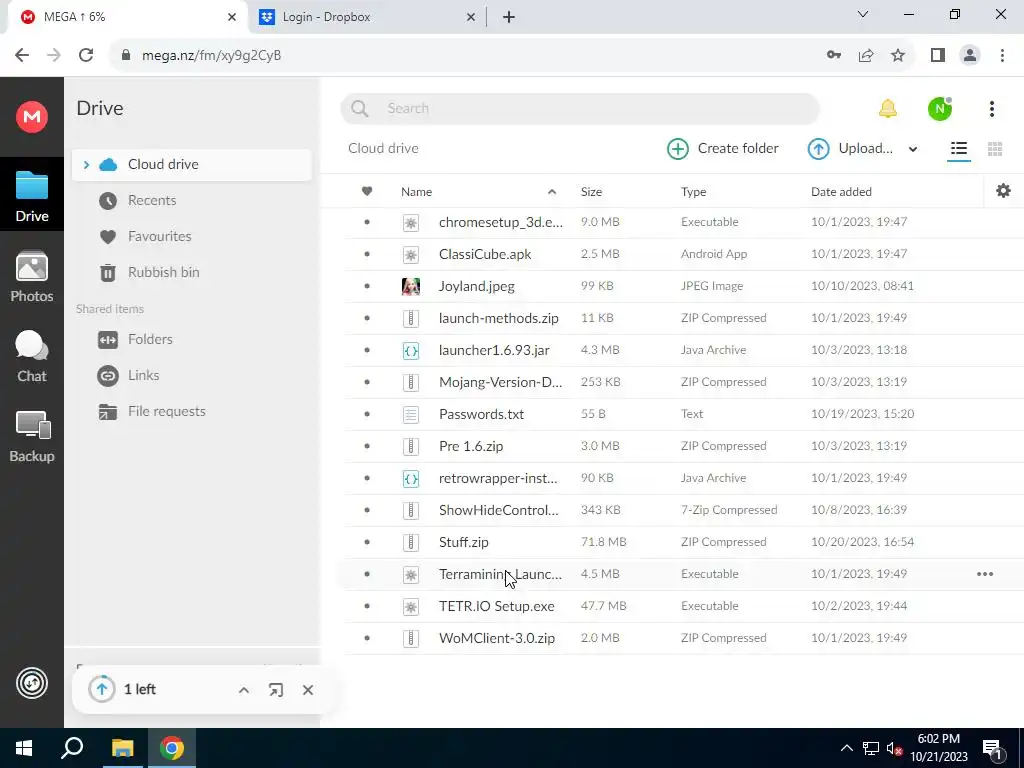
Task: Select launch-methods.zip file icon
Action: (x=411, y=319)
